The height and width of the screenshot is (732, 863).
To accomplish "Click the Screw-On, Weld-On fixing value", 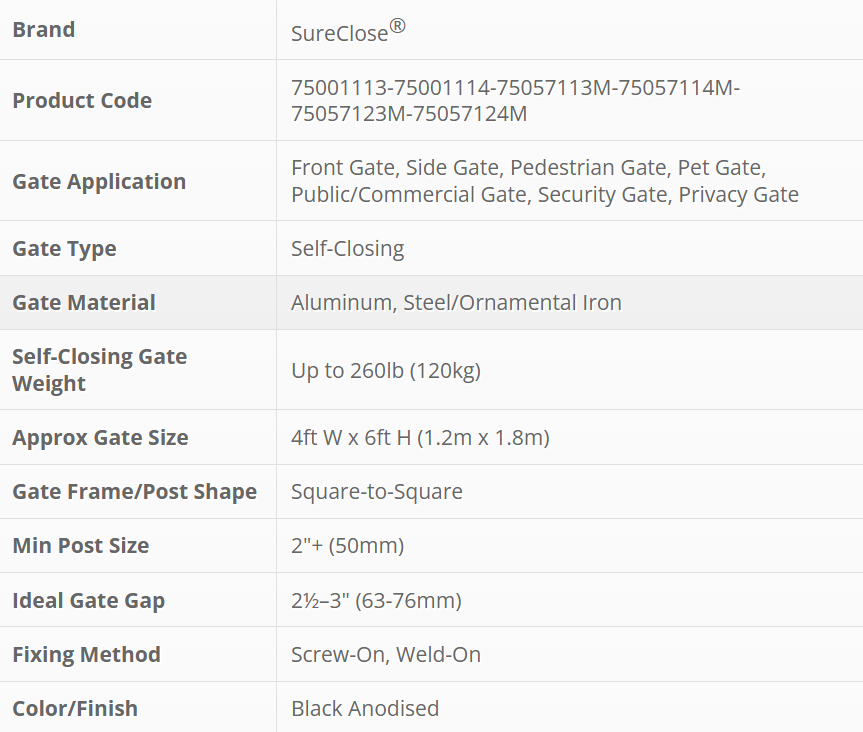I will [386, 655].
